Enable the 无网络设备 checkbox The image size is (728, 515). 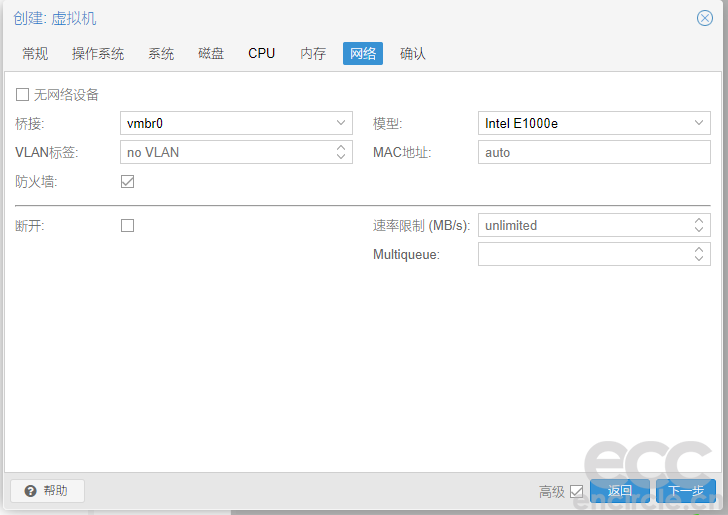pos(22,95)
